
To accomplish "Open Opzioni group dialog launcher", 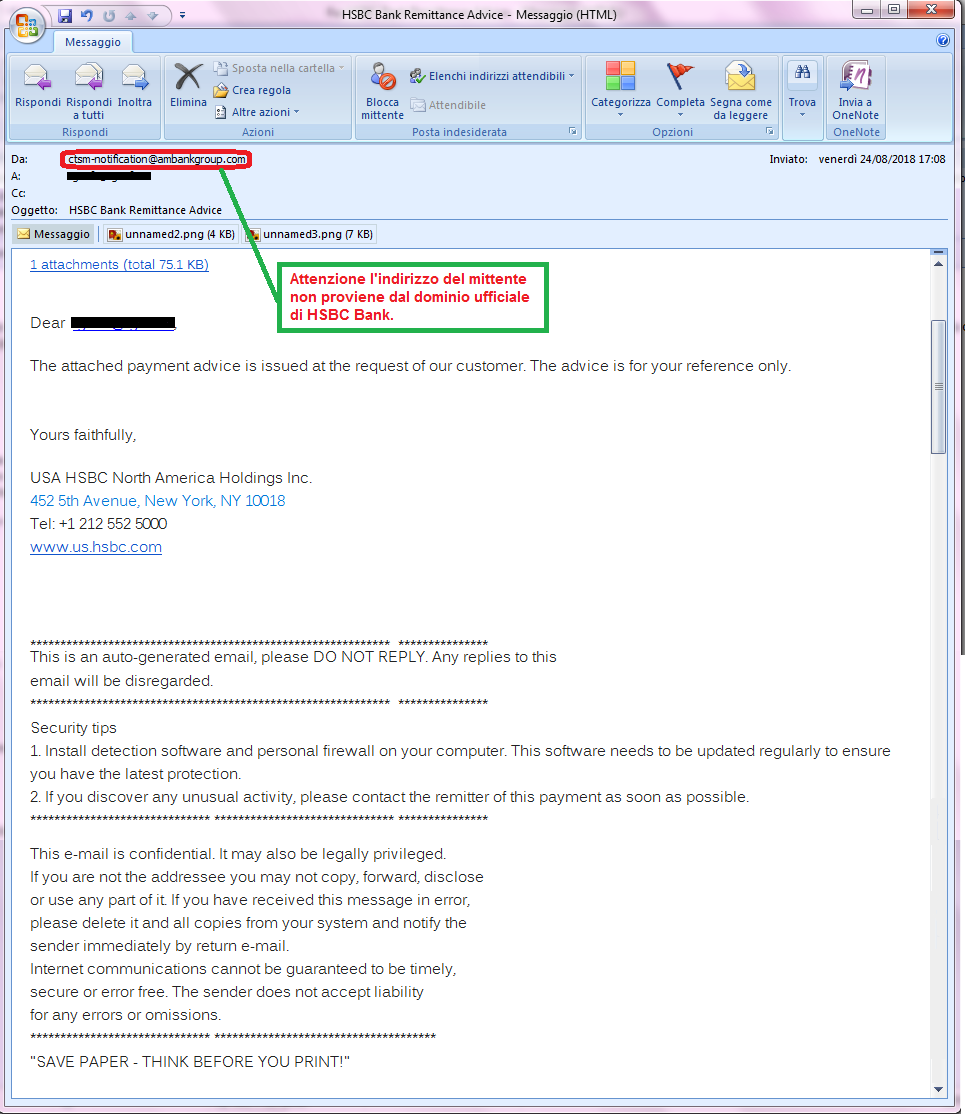I will pyautogui.click(x=769, y=131).
